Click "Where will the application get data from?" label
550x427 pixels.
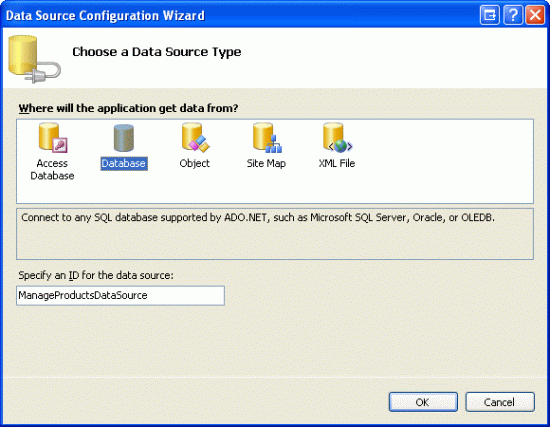click(128, 108)
